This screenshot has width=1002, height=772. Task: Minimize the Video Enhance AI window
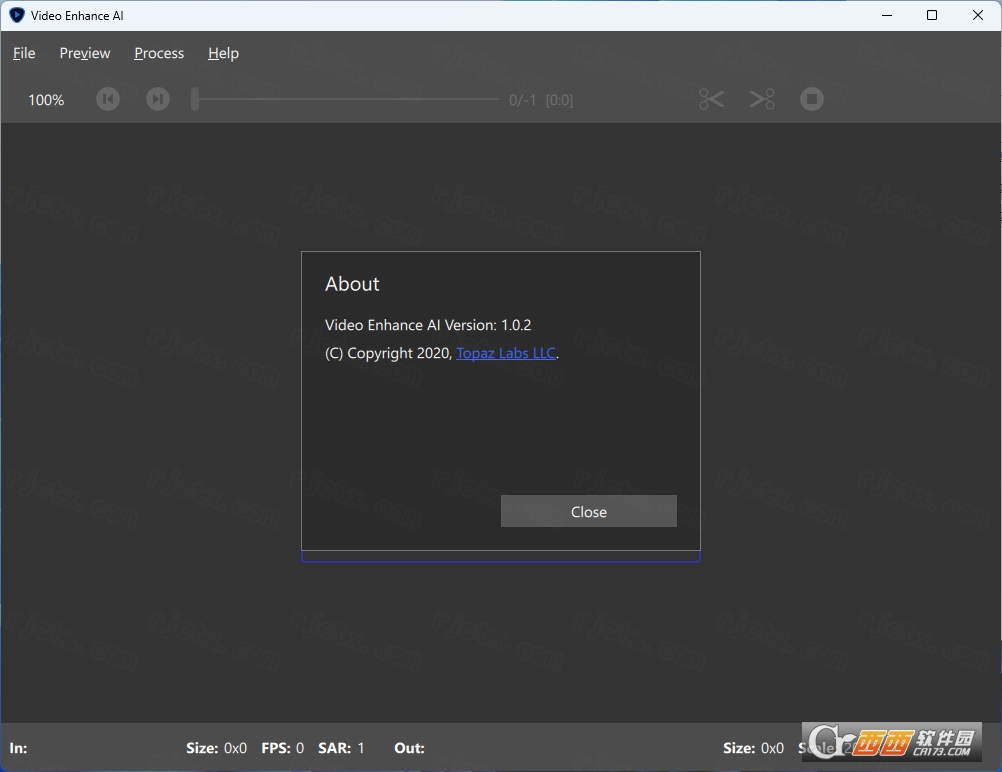[887, 15]
